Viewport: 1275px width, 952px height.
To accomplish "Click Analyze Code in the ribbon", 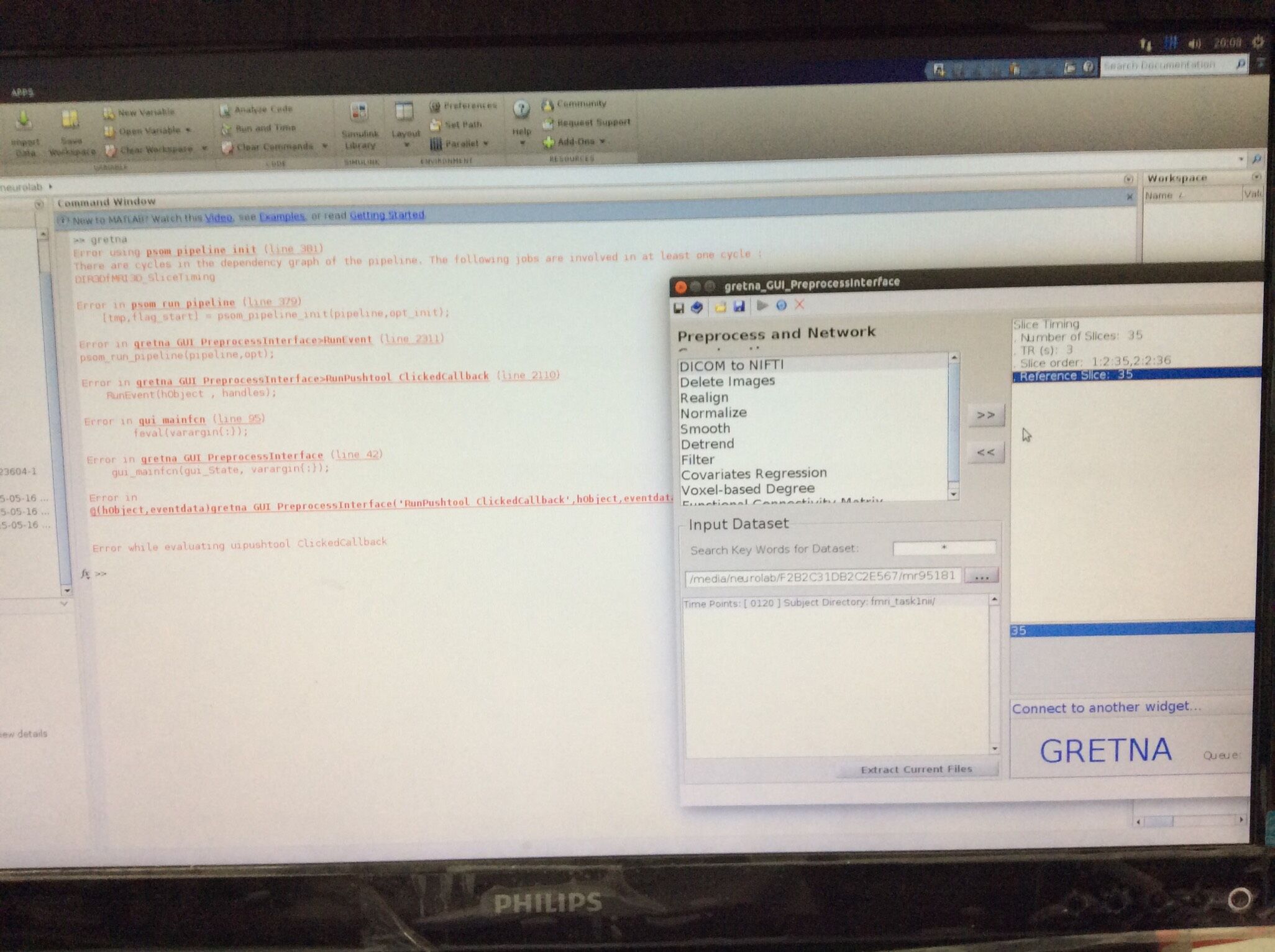I will [x=256, y=109].
